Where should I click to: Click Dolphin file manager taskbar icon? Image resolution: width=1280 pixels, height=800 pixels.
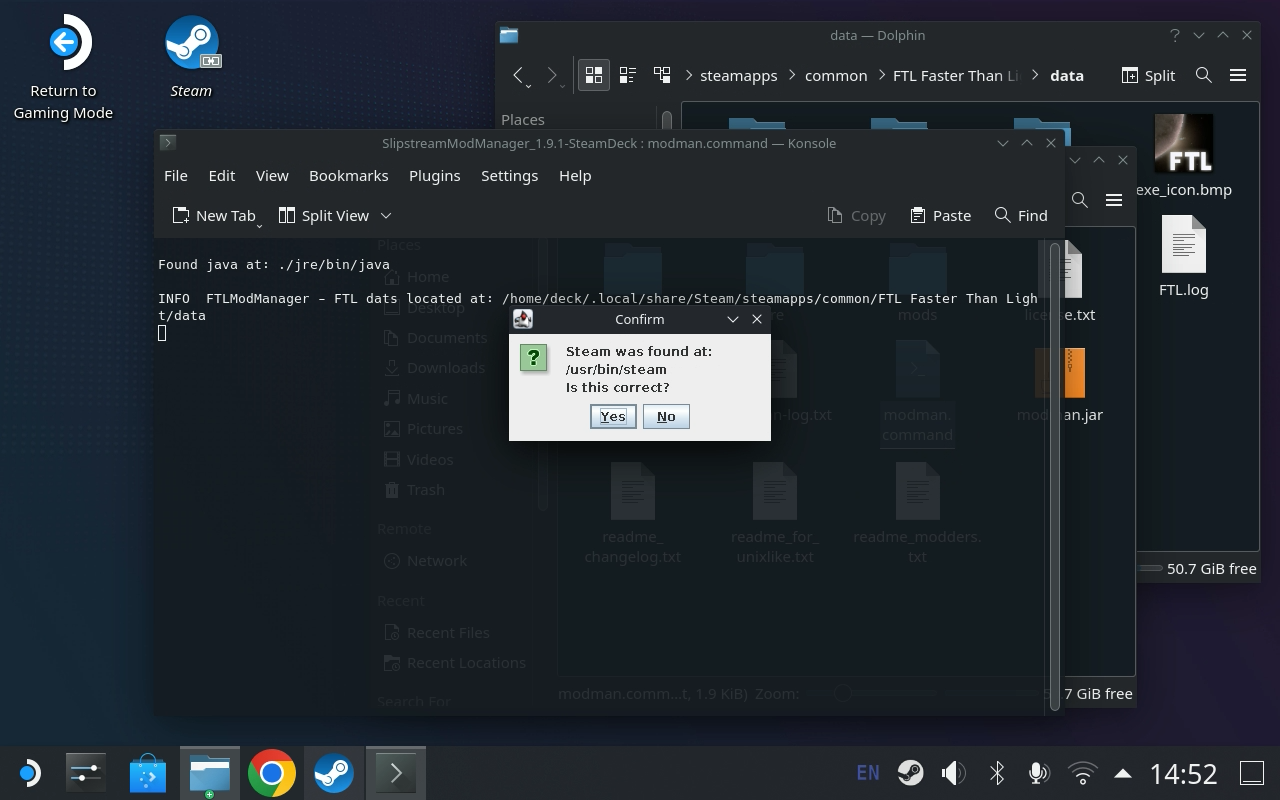(x=209, y=773)
